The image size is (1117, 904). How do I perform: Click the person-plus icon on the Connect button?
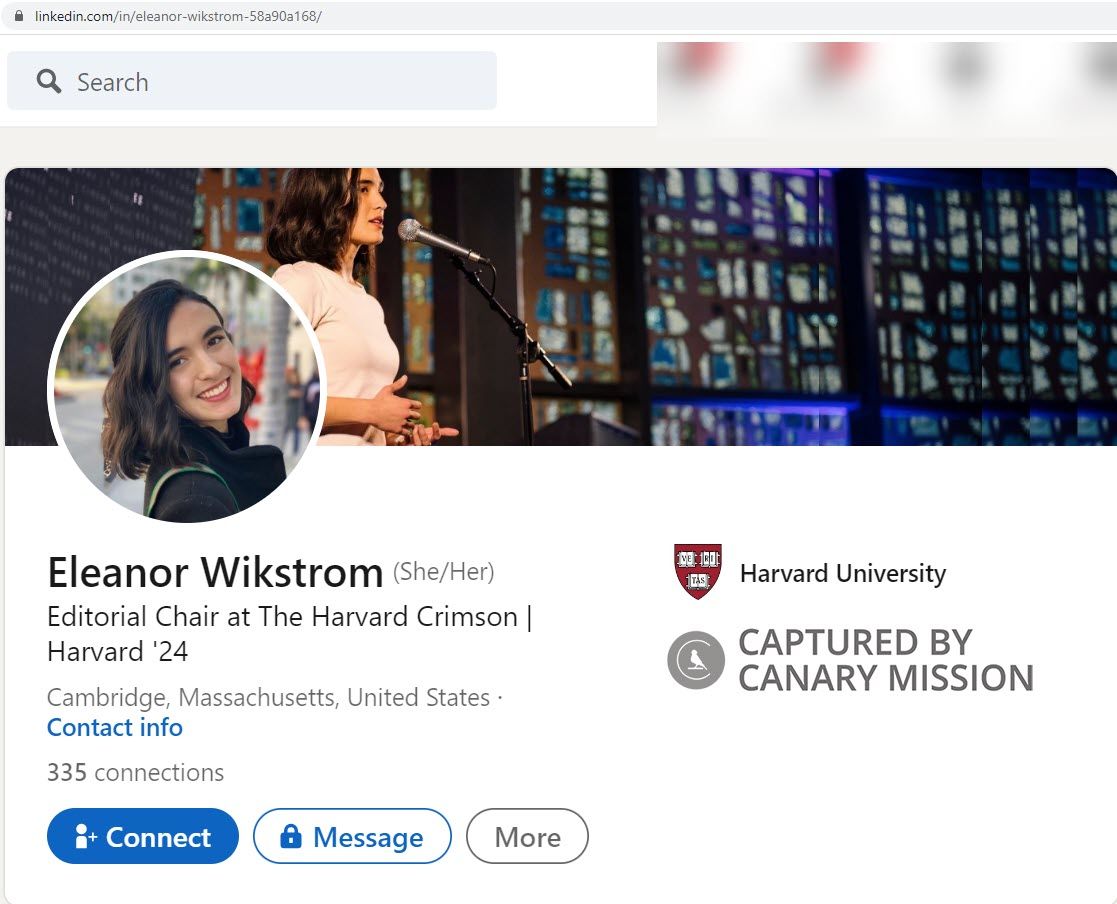(x=83, y=836)
